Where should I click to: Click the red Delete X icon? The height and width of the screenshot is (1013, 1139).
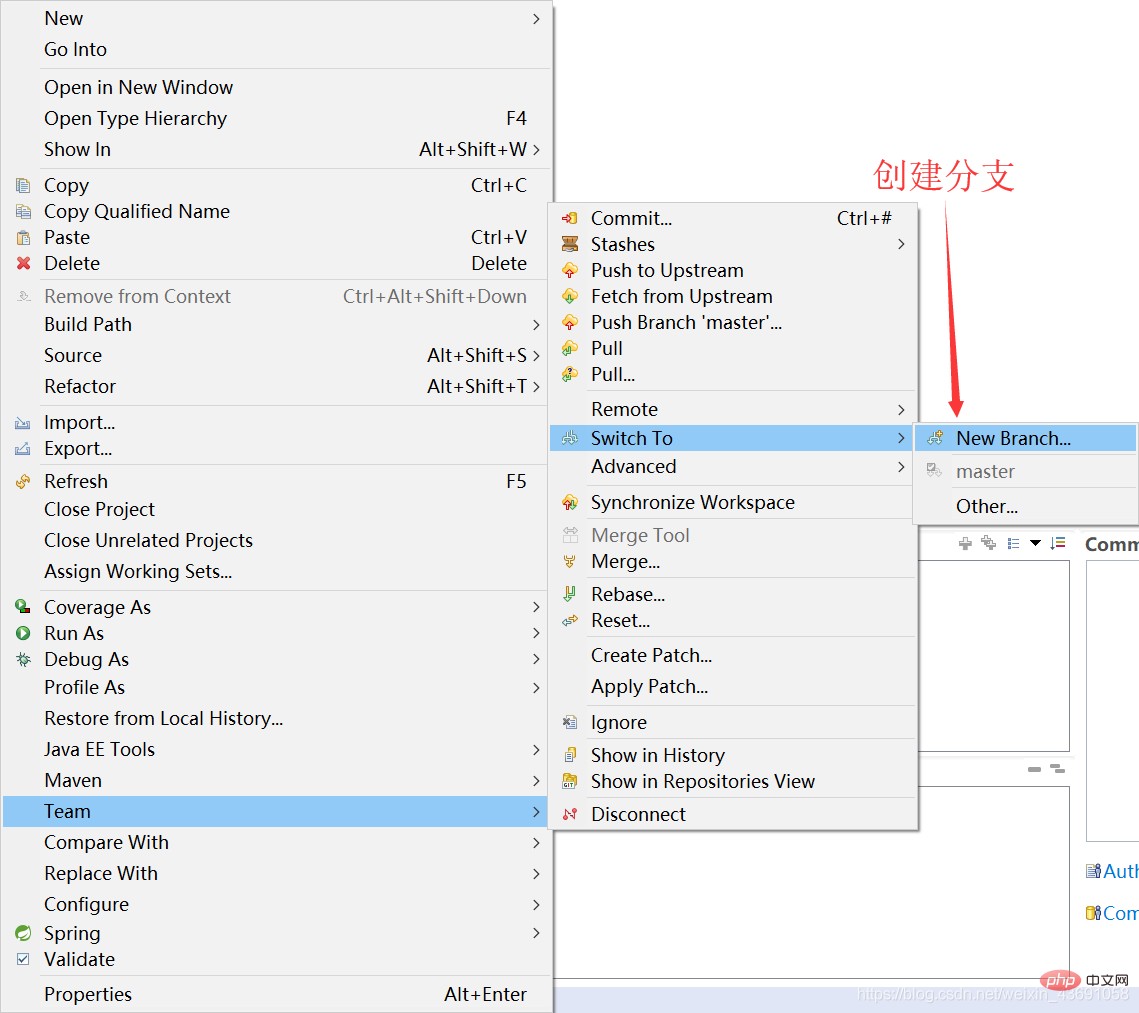pos(23,263)
